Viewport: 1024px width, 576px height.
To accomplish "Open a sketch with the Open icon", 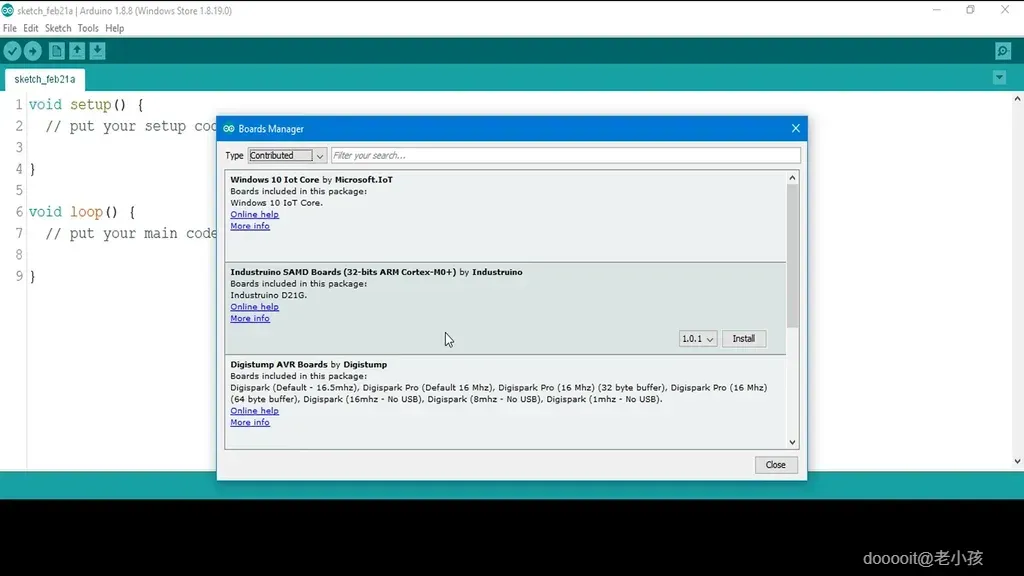I will (77, 51).
